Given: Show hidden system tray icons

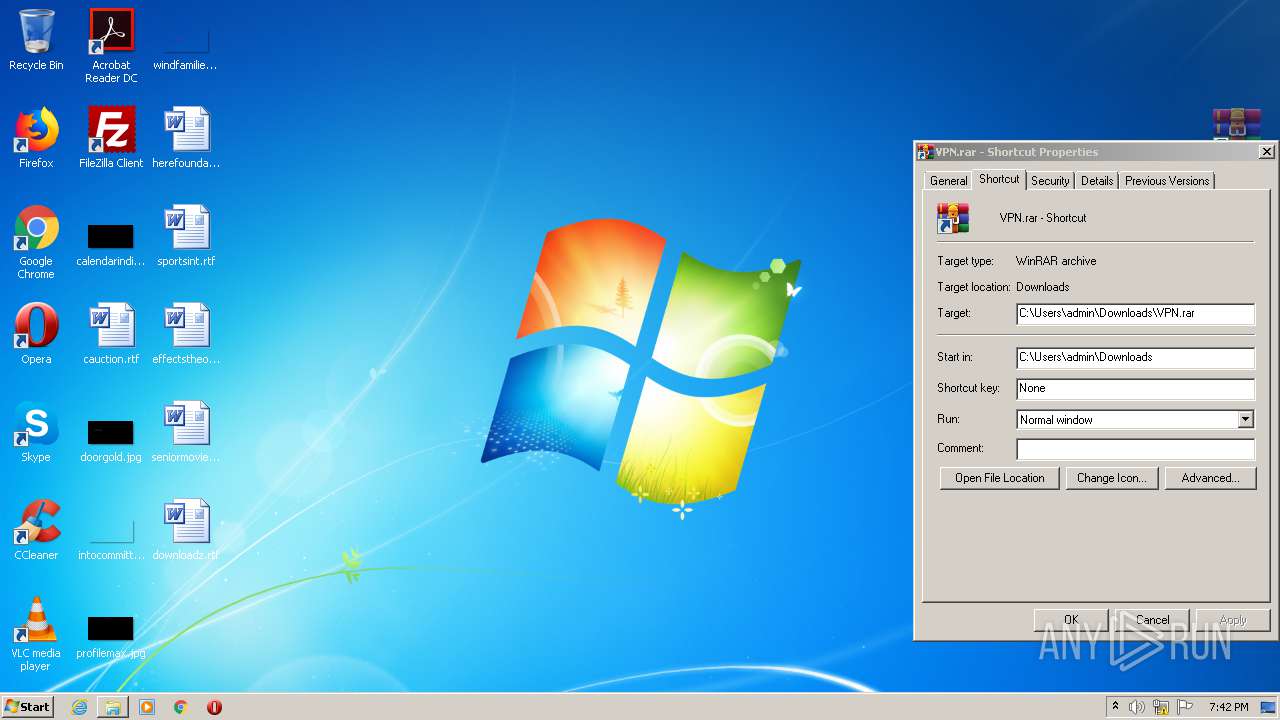Looking at the screenshot, I should 1115,707.
